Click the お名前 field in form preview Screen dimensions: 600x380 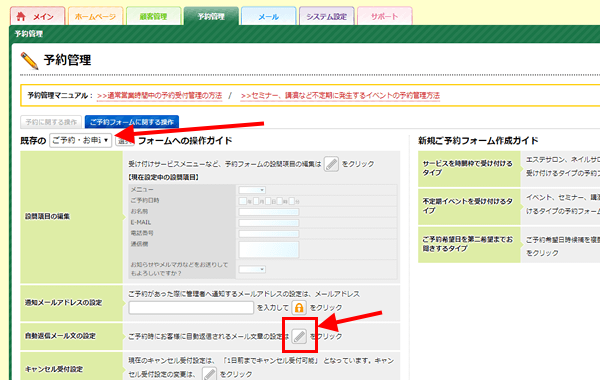(x=269, y=212)
